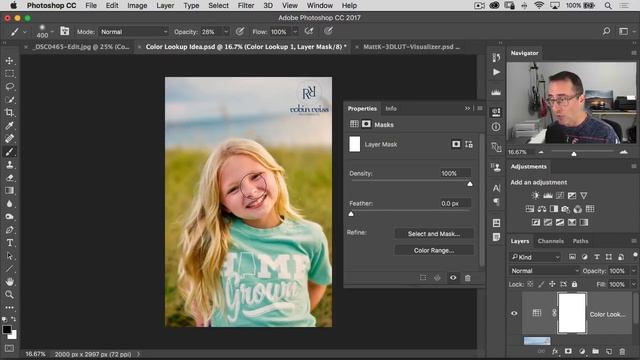Select the Hand tool

(x=9, y=282)
